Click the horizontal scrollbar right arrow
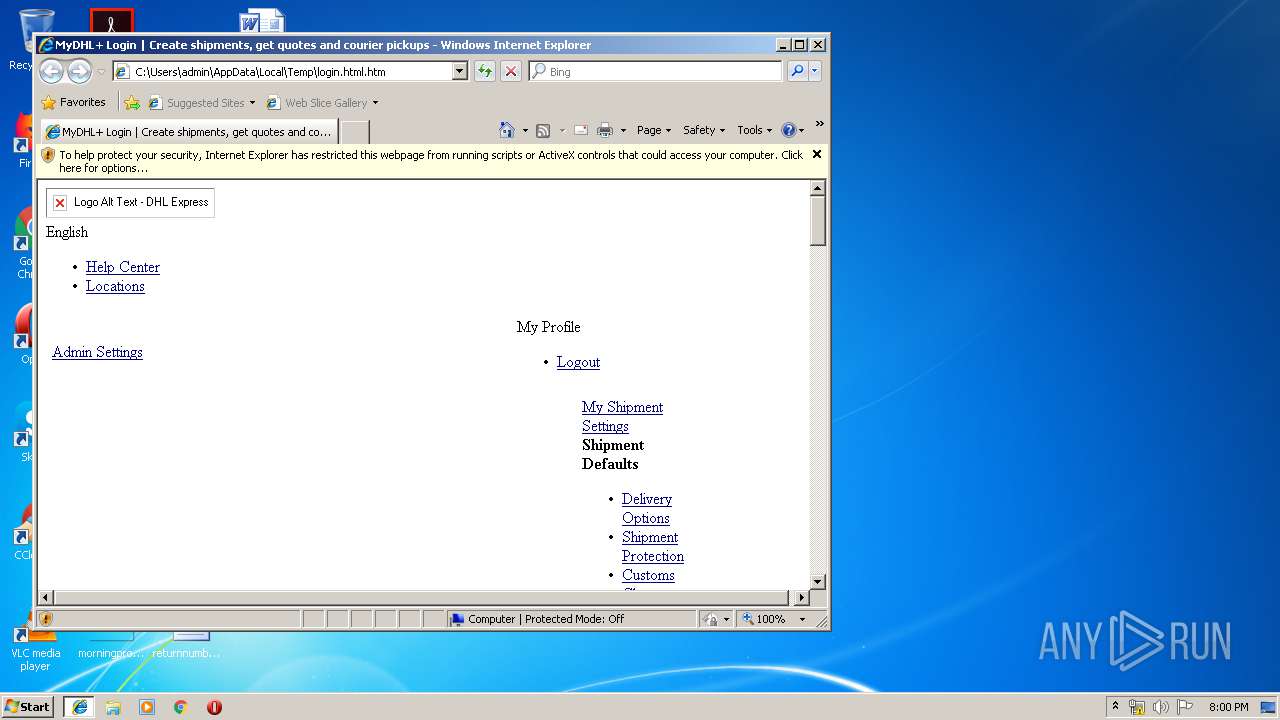 800,598
